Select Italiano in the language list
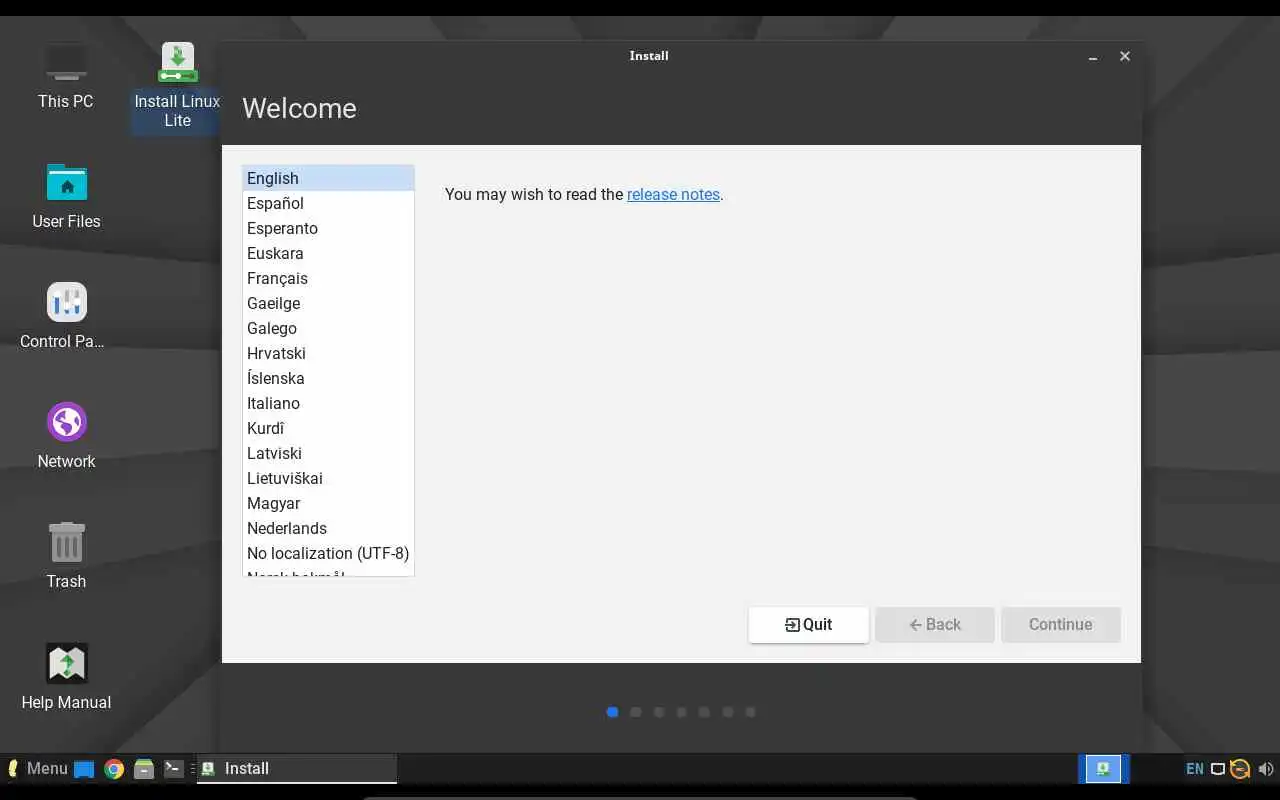1280x800 pixels. click(x=328, y=403)
